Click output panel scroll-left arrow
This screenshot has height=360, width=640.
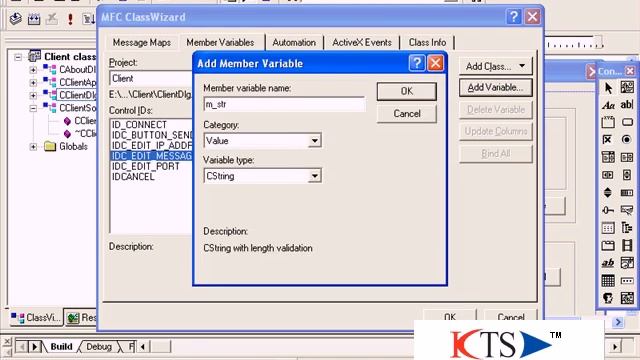click(x=143, y=347)
